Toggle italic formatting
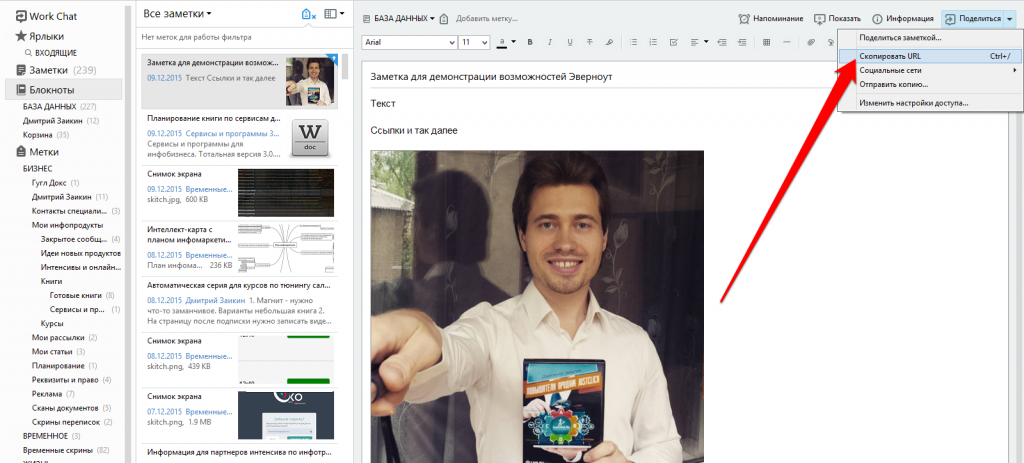This screenshot has height=463, width=1024. (x=550, y=42)
